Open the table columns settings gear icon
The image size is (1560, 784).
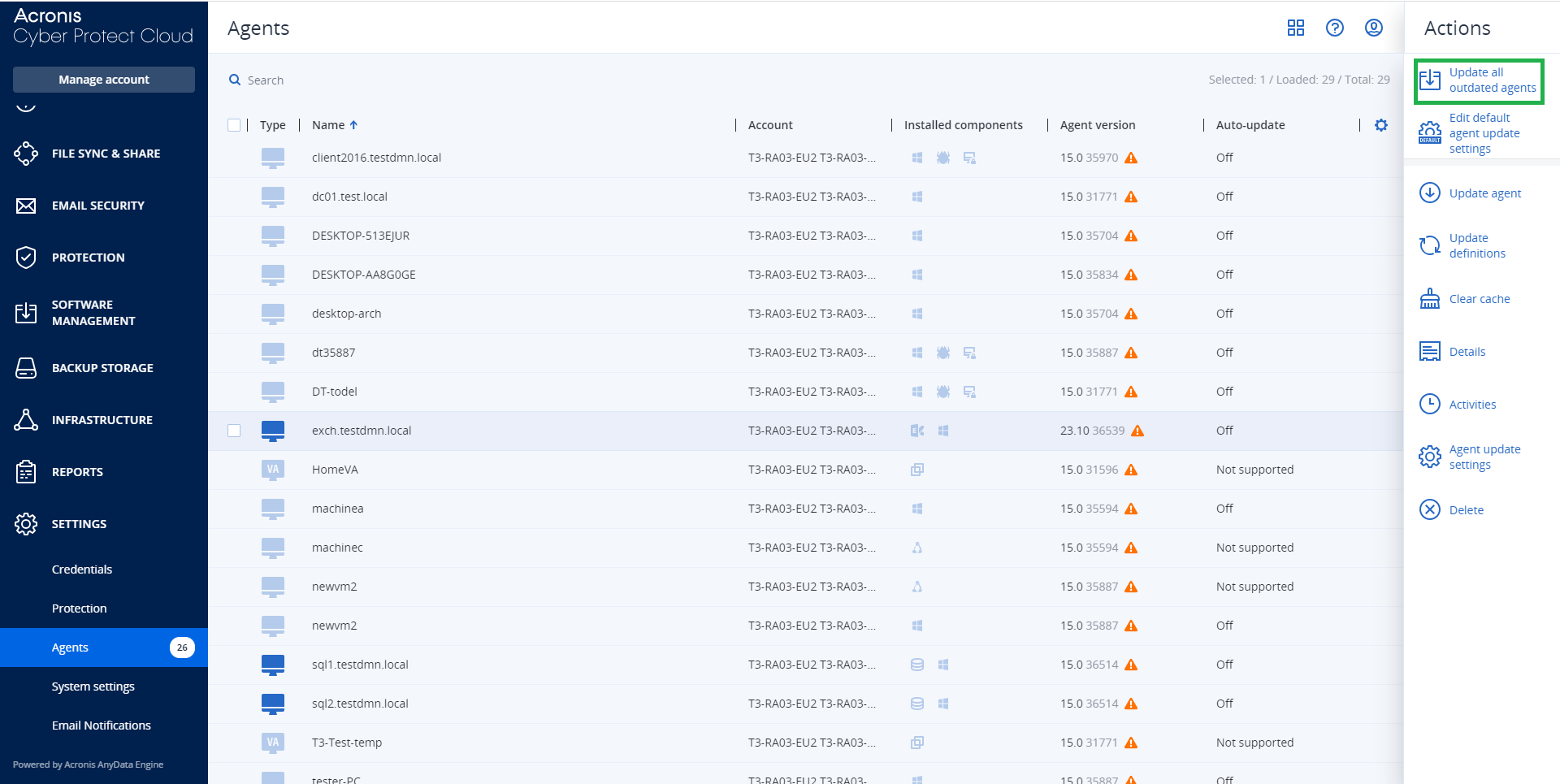point(1381,125)
